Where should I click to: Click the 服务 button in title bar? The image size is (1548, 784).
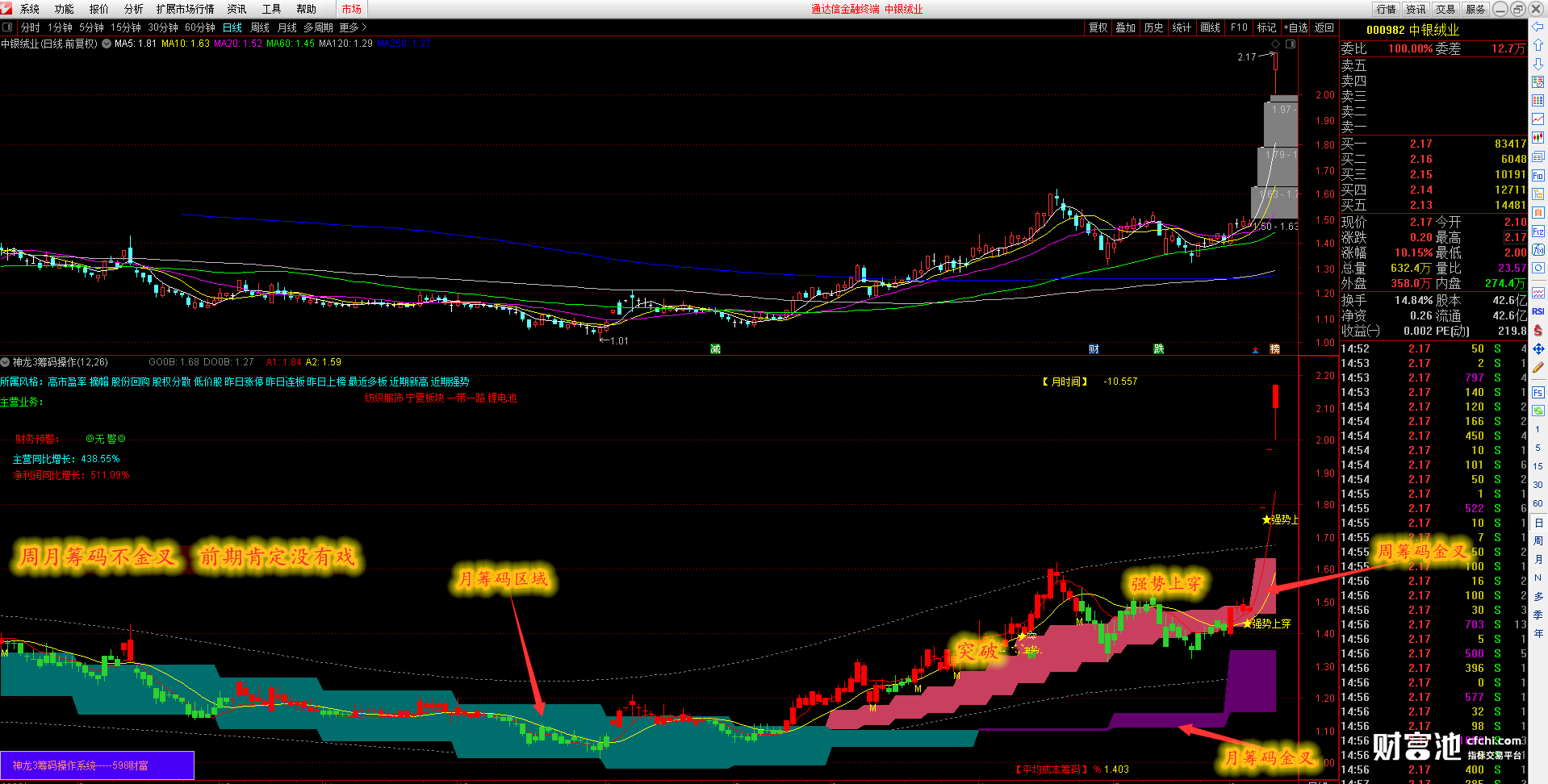pyautogui.click(x=1475, y=9)
